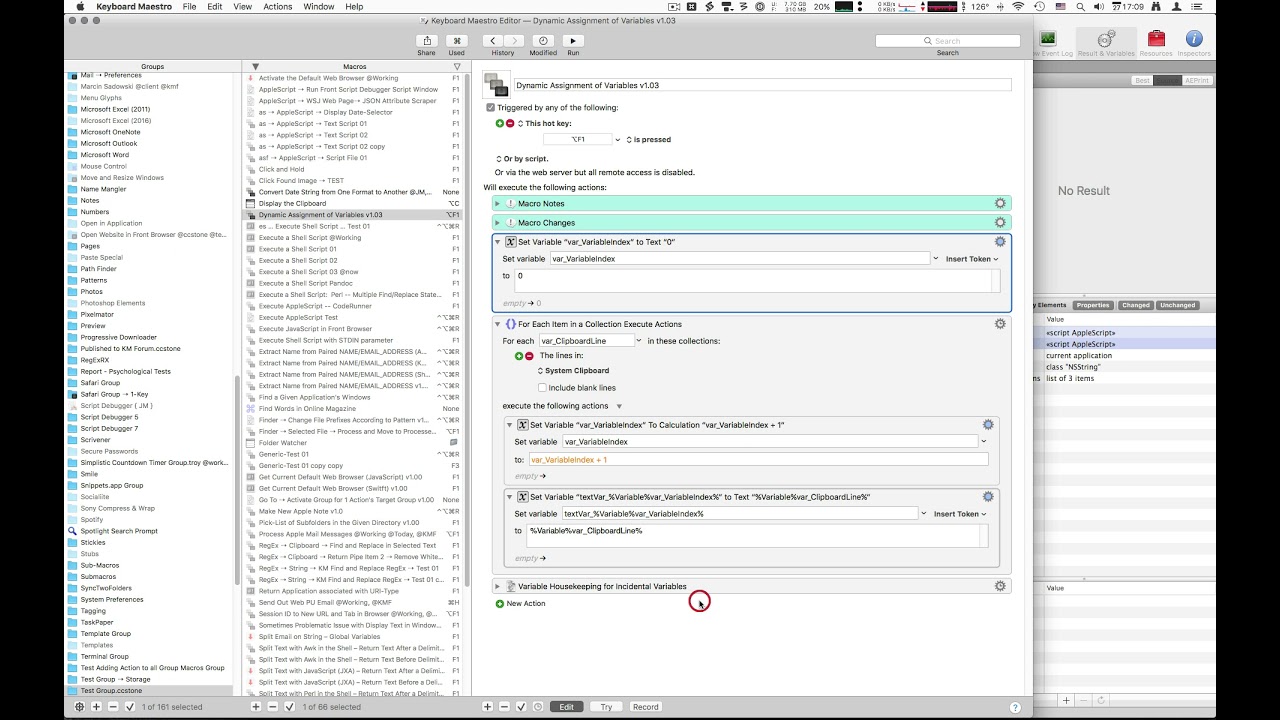Open gear menu for Macro Notes action
This screenshot has width=1280, height=720.
[1000, 203]
